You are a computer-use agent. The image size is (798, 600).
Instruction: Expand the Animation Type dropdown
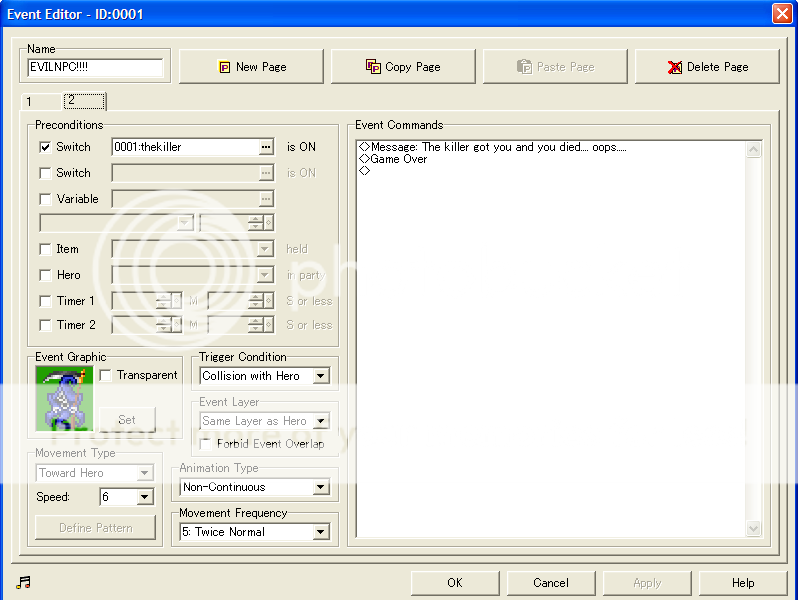320,488
